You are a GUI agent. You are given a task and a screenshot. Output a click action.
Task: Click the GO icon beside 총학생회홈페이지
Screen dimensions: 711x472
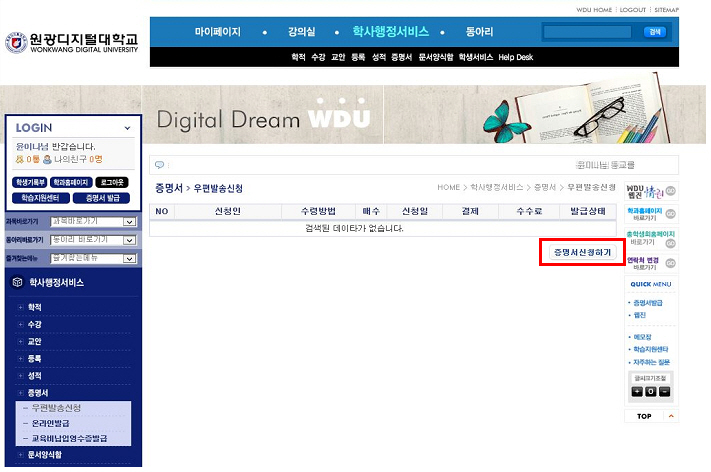[671, 238]
